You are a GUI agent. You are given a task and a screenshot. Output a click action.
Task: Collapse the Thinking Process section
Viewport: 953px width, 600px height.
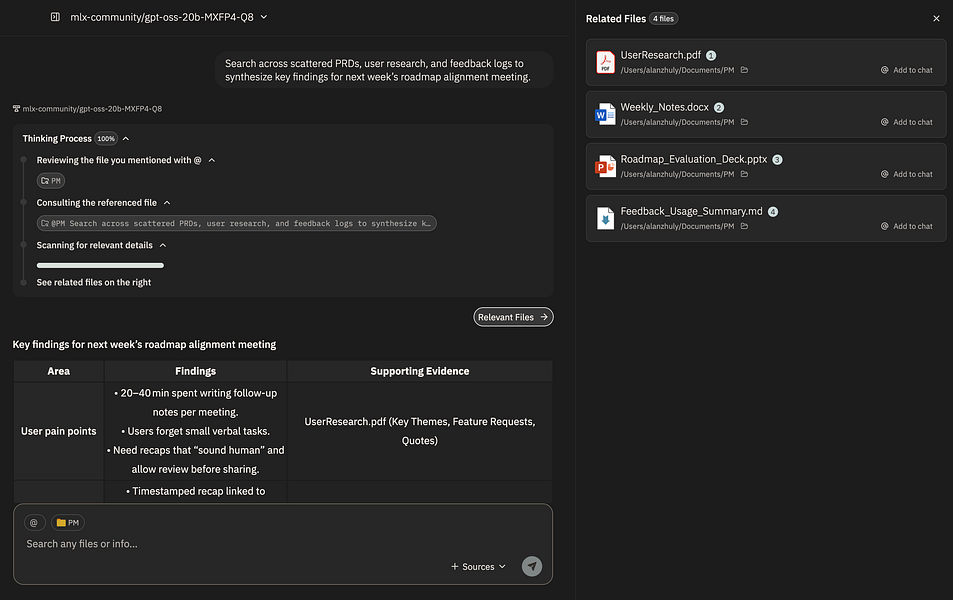click(126, 139)
